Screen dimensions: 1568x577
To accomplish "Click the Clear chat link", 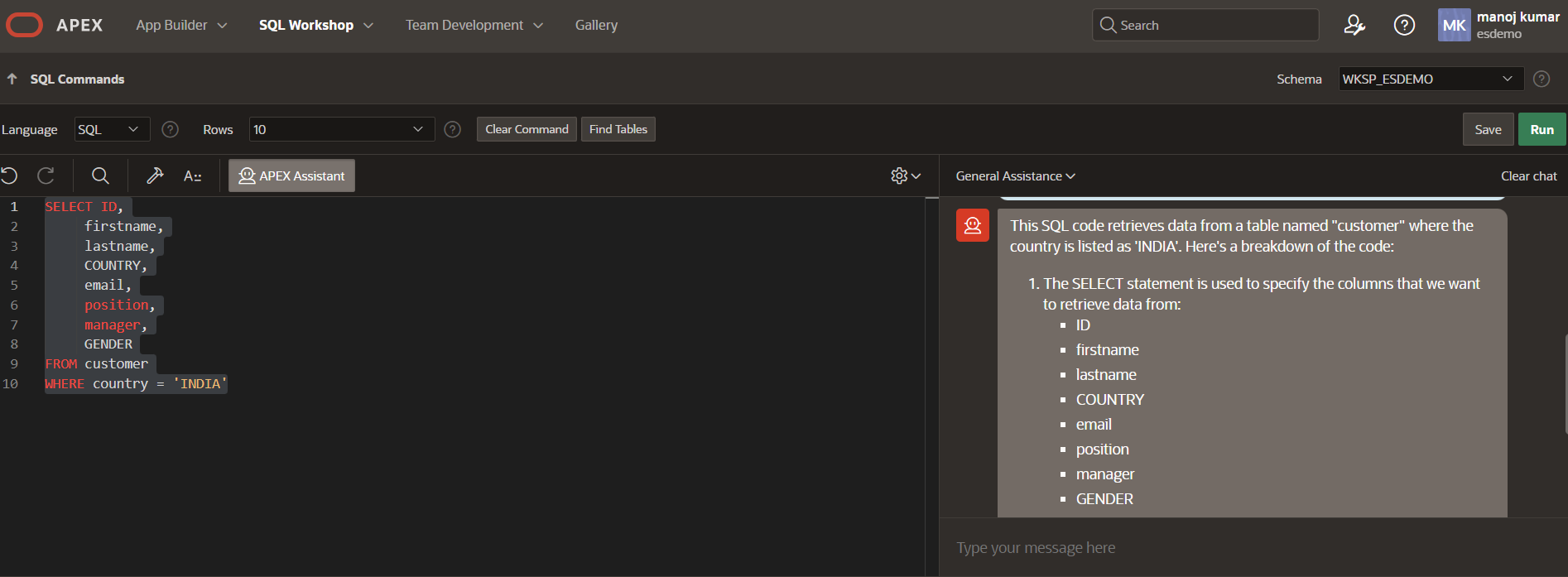I will tap(1528, 176).
